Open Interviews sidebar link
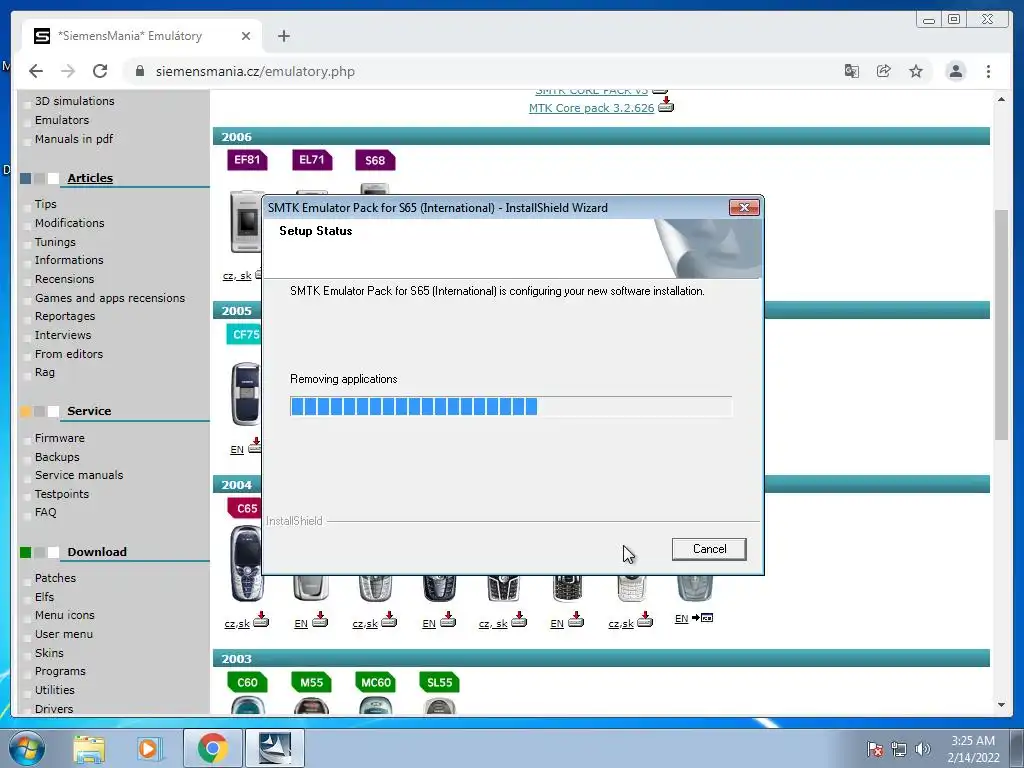The height and width of the screenshot is (768, 1024). click(x=63, y=335)
